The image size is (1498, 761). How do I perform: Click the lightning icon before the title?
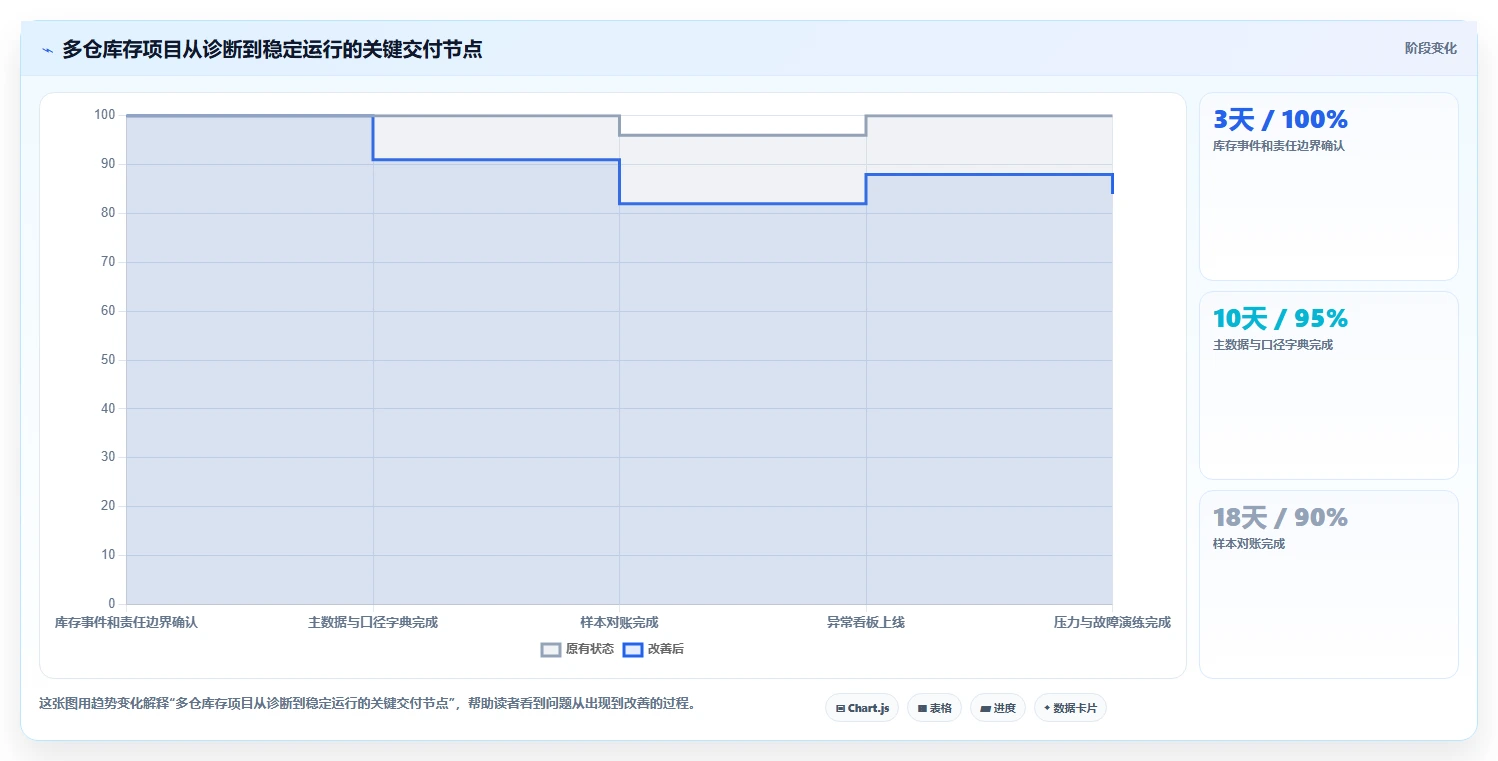47,50
